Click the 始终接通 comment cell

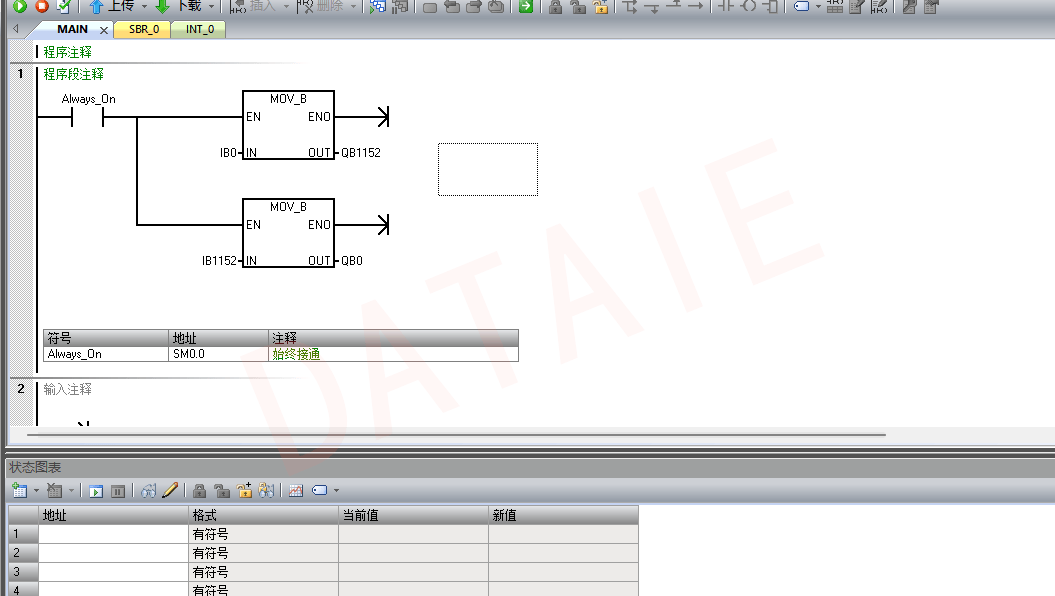point(393,354)
